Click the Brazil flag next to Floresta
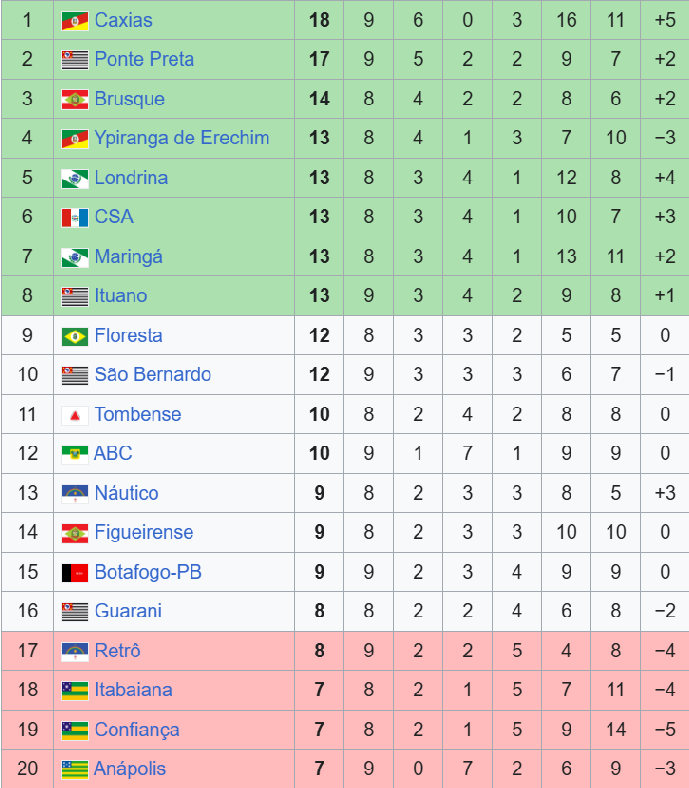Screen dimensions: 689x788 click(75, 336)
